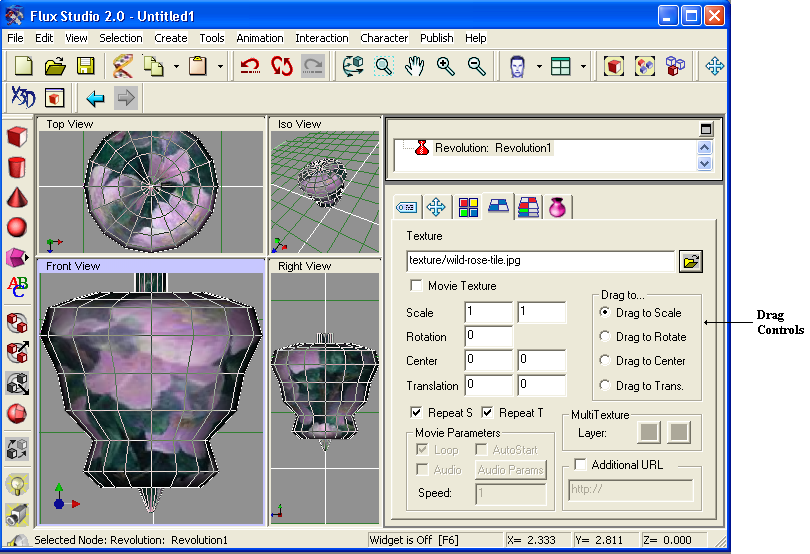The height and width of the screenshot is (554, 810).
Task: Save the scene with floppy icon
Action: coord(86,66)
